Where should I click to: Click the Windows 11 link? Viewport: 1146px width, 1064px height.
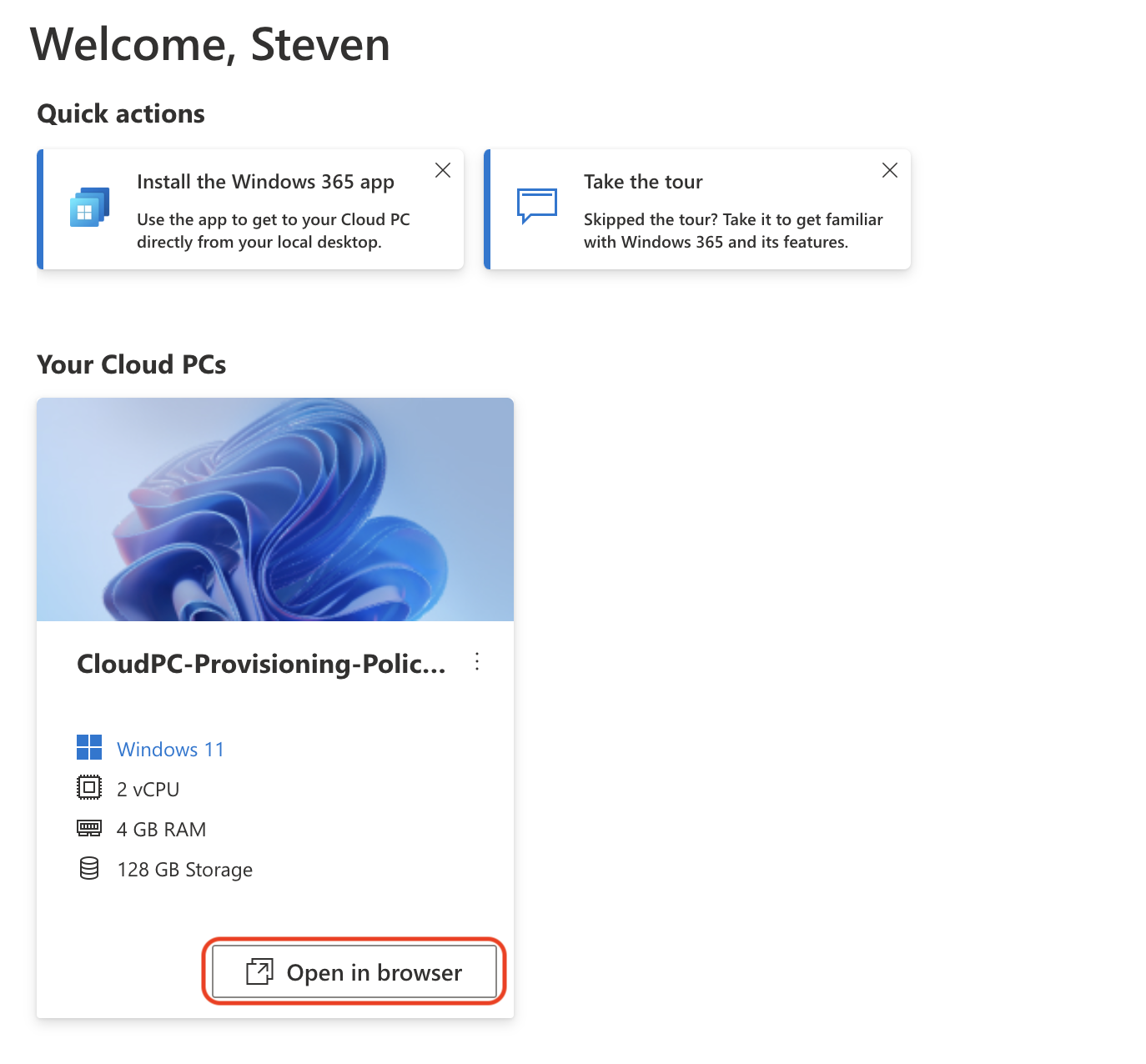[x=170, y=749]
